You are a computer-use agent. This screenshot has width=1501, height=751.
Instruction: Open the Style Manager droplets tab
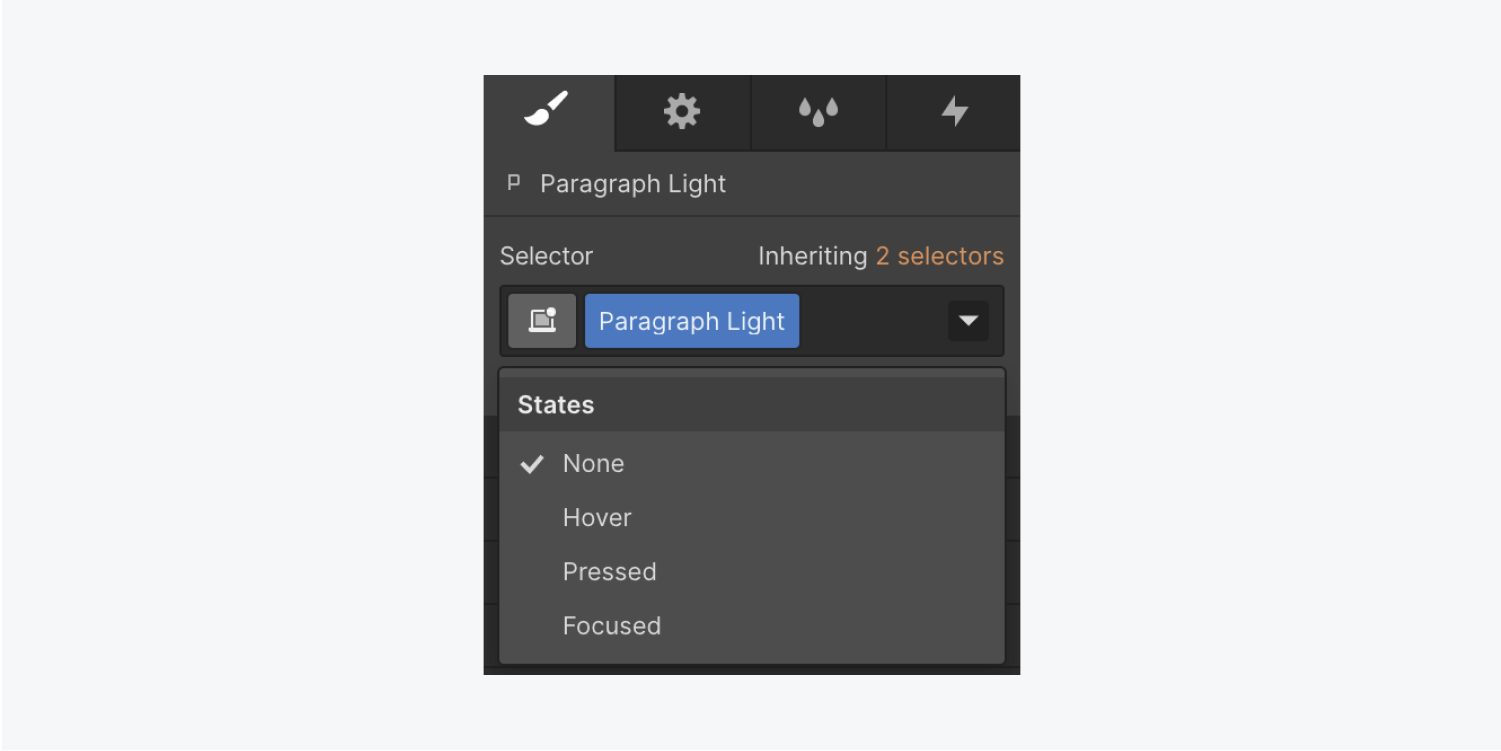818,112
